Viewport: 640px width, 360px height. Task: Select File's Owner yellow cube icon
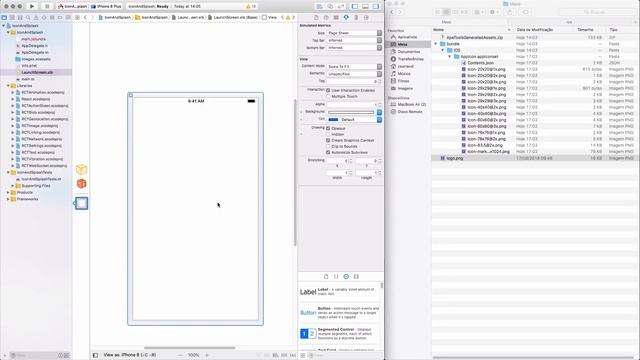(x=82, y=169)
